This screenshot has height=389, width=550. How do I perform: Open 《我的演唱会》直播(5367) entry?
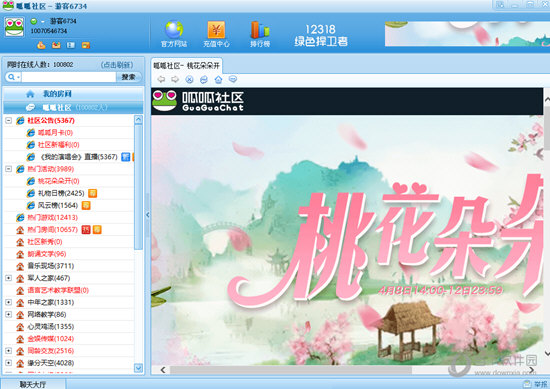(78, 157)
